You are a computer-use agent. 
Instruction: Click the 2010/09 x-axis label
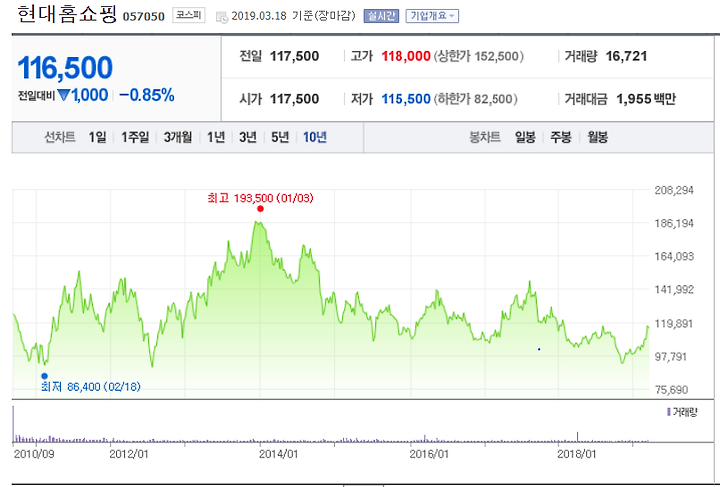coord(34,454)
